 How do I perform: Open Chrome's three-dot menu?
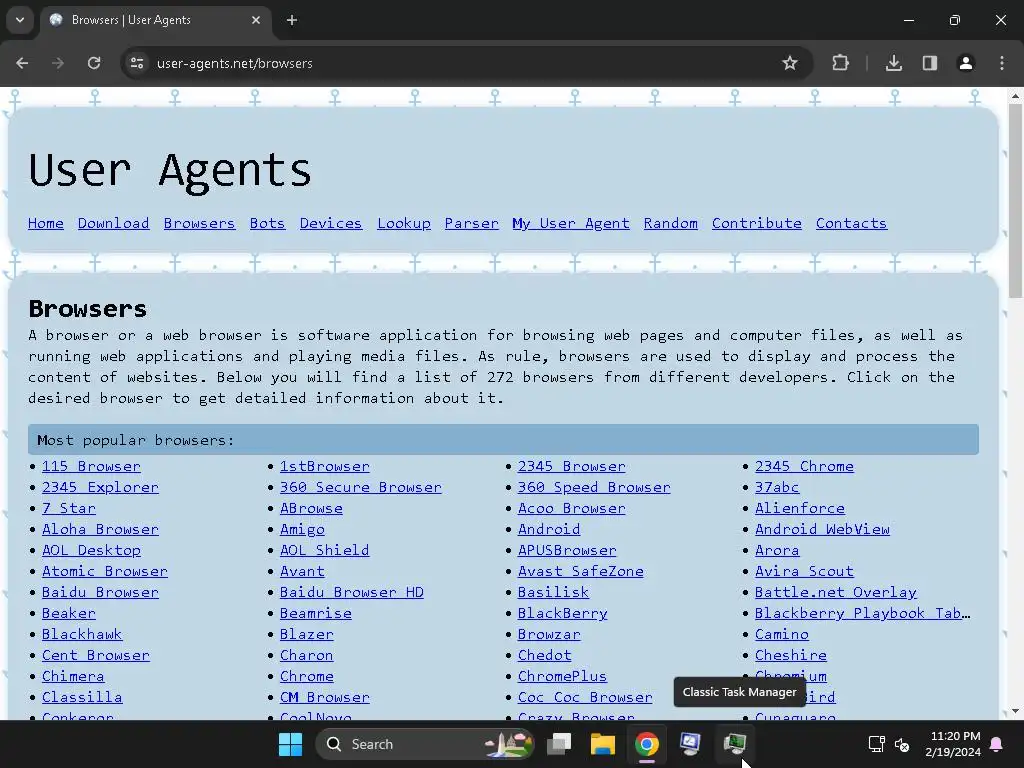point(1002,63)
